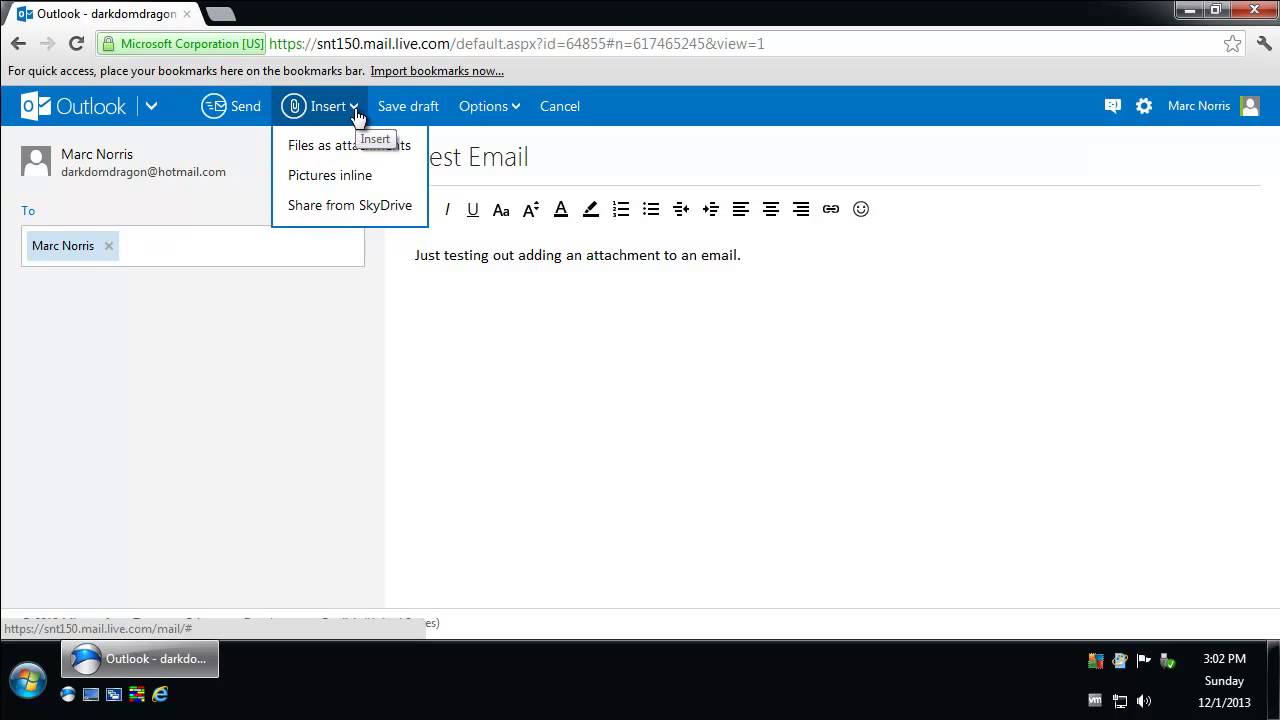1280x720 pixels.
Task: Align text right
Action: click(801, 209)
